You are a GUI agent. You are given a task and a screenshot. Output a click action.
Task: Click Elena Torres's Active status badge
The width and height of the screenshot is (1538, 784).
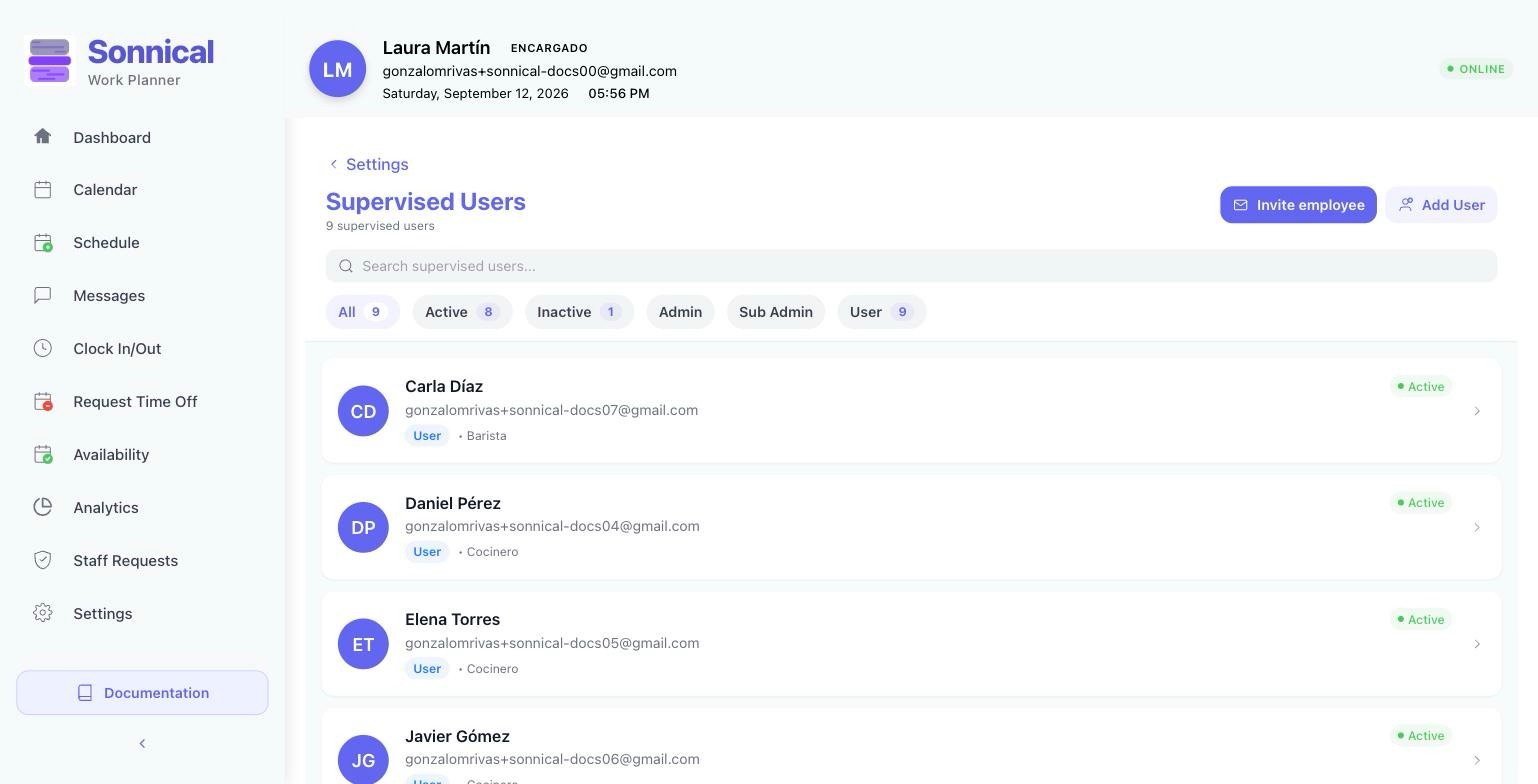coord(1421,619)
